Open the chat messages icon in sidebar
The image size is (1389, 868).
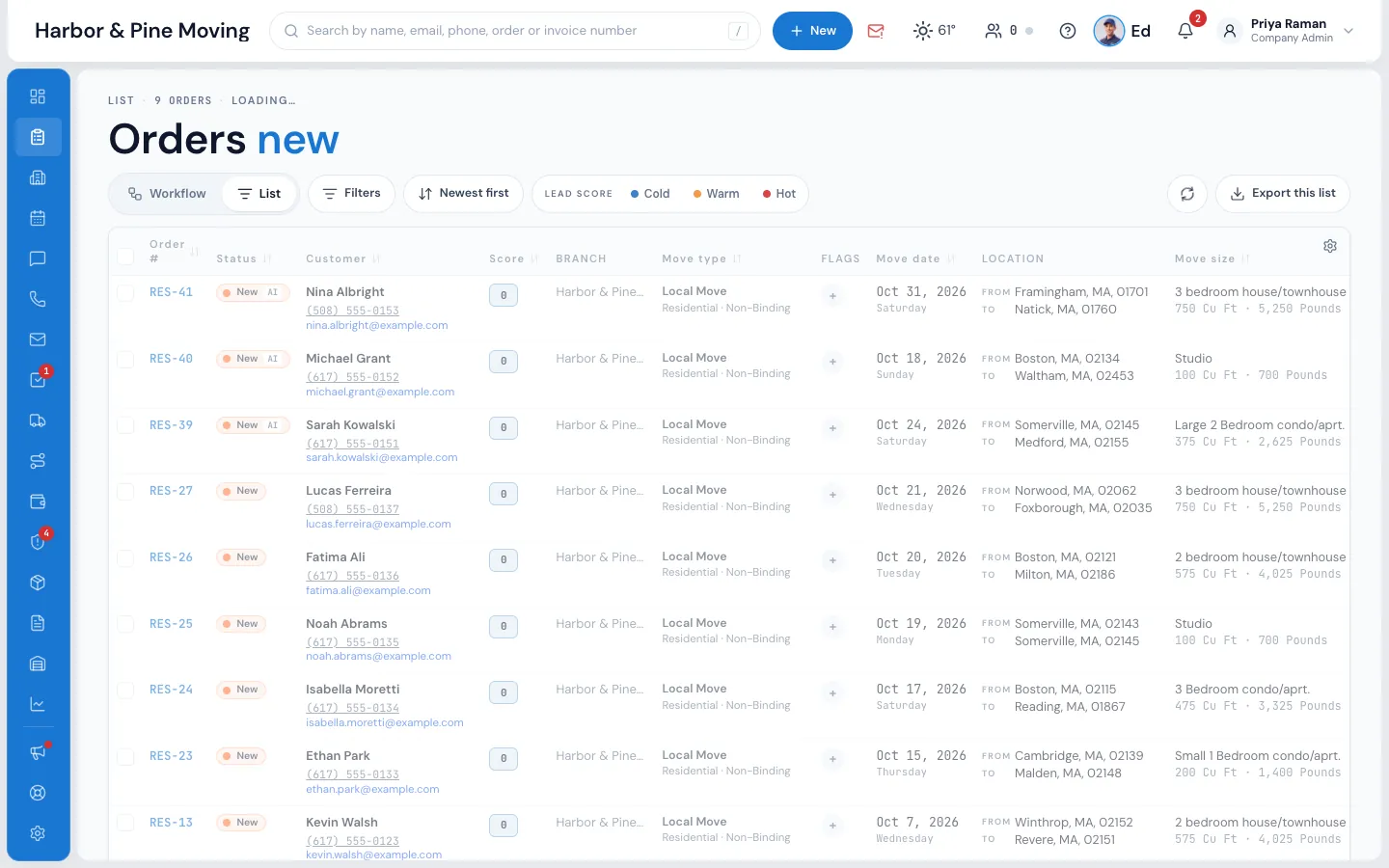(x=38, y=258)
